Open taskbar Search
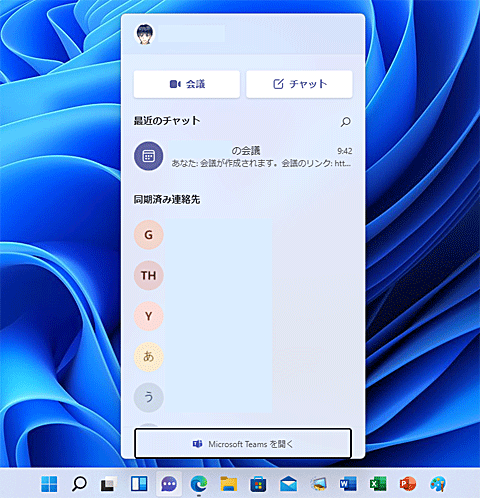480x498 pixels. point(79,484)
